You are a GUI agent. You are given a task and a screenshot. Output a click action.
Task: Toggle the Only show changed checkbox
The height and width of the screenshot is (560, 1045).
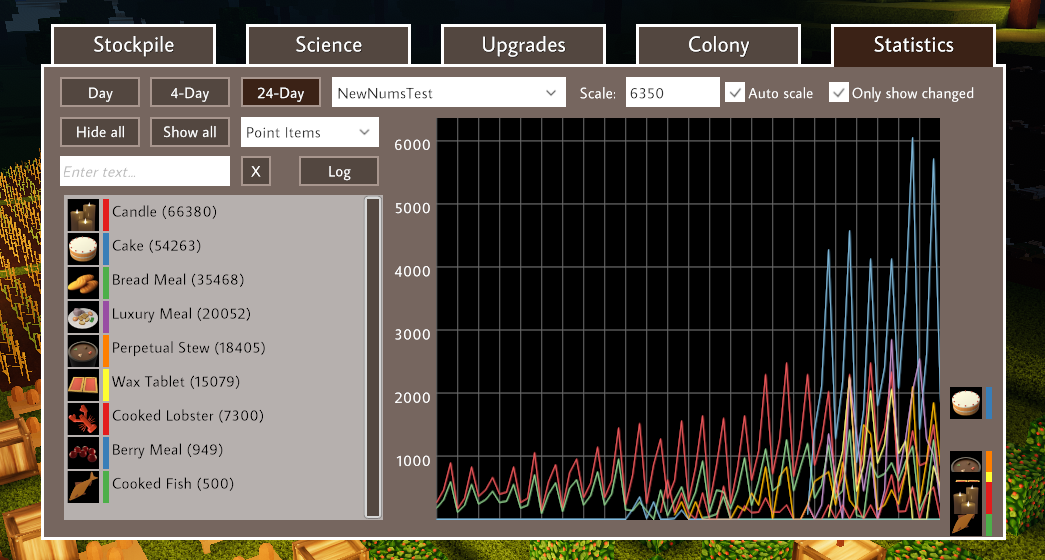(x=838, y=93)
